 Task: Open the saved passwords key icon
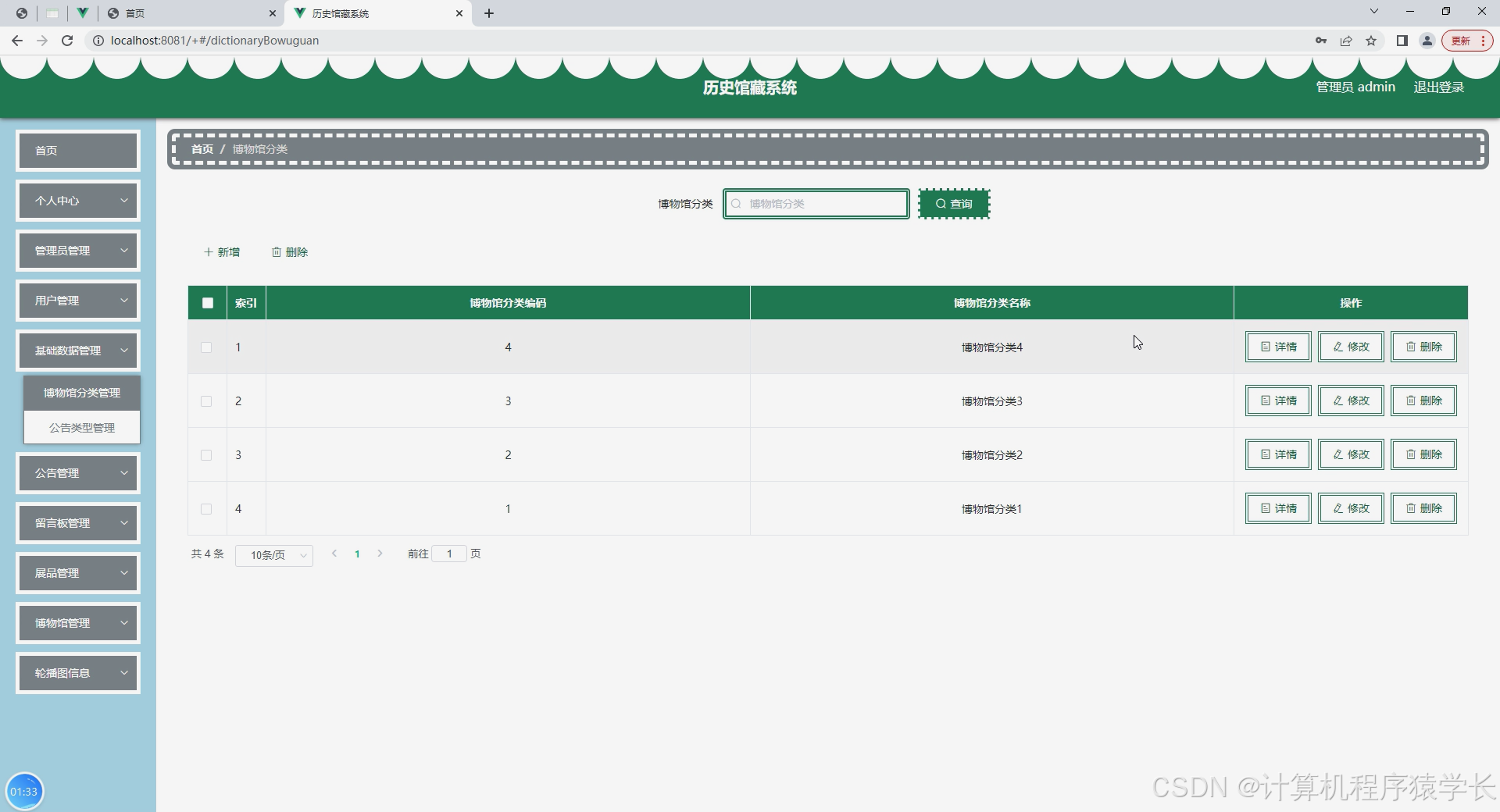[1321, 41]
